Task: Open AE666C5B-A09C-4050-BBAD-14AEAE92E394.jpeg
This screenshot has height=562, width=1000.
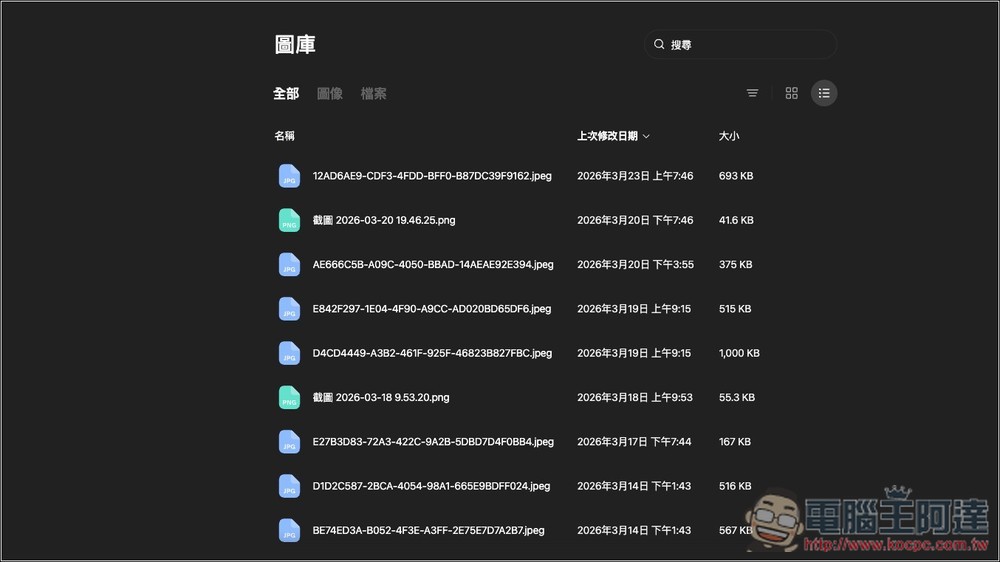Action: click(x=433, y=265)
